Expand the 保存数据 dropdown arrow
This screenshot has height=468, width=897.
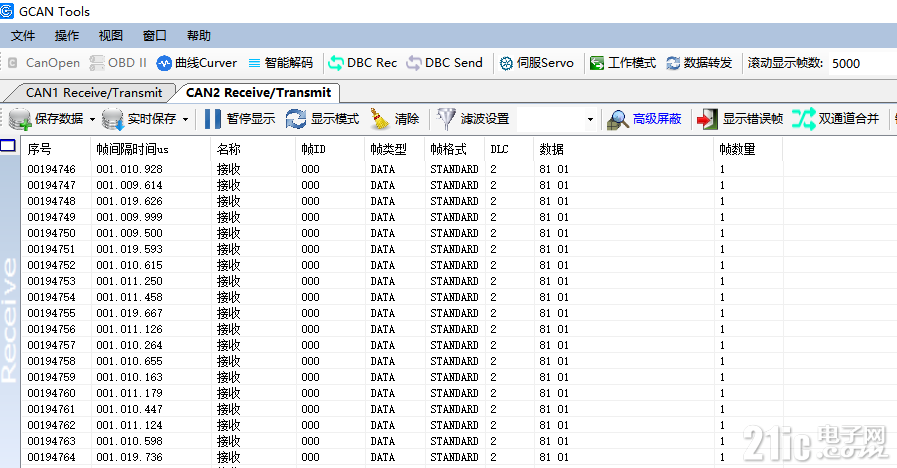92,120
